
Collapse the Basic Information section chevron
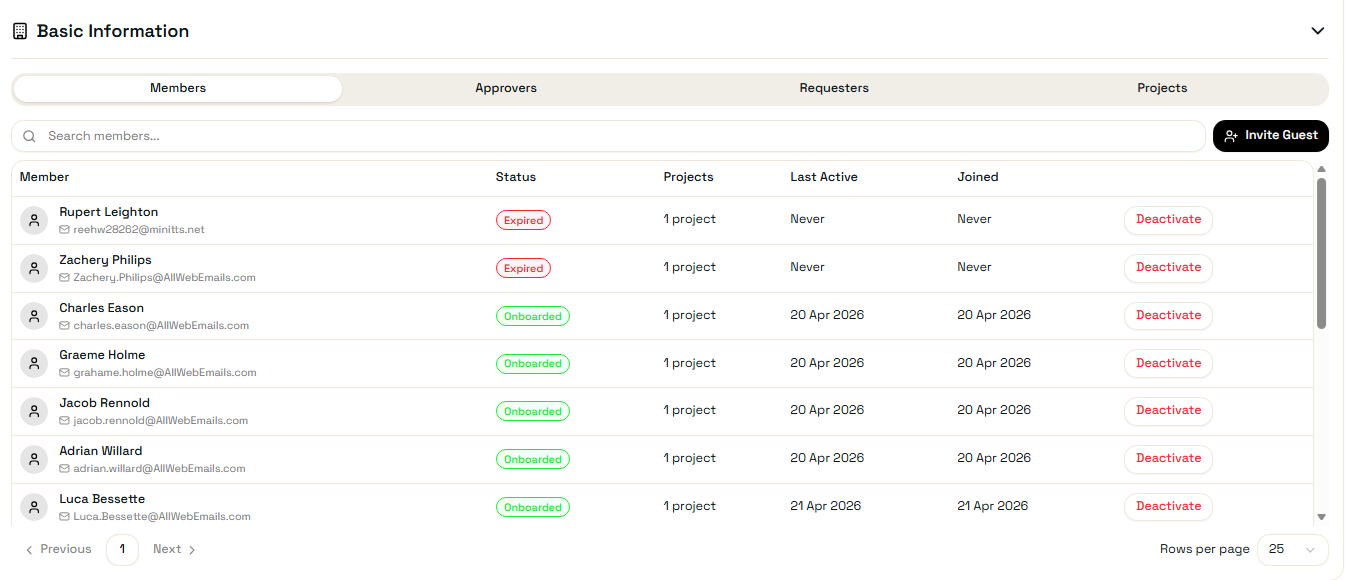pyautogui.click(x=1318, y=31)
